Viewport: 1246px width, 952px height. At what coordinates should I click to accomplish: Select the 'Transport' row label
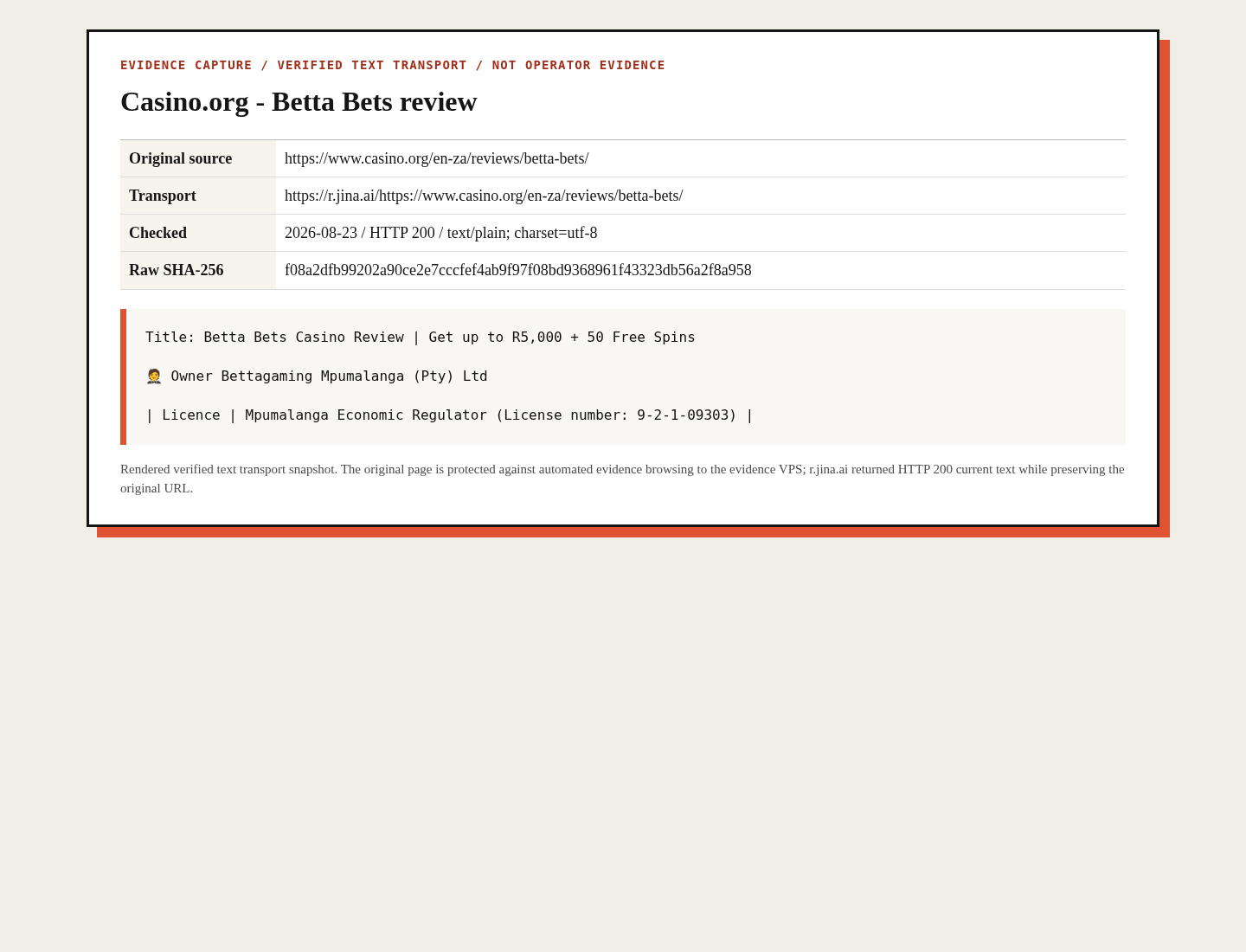[163, 196]
